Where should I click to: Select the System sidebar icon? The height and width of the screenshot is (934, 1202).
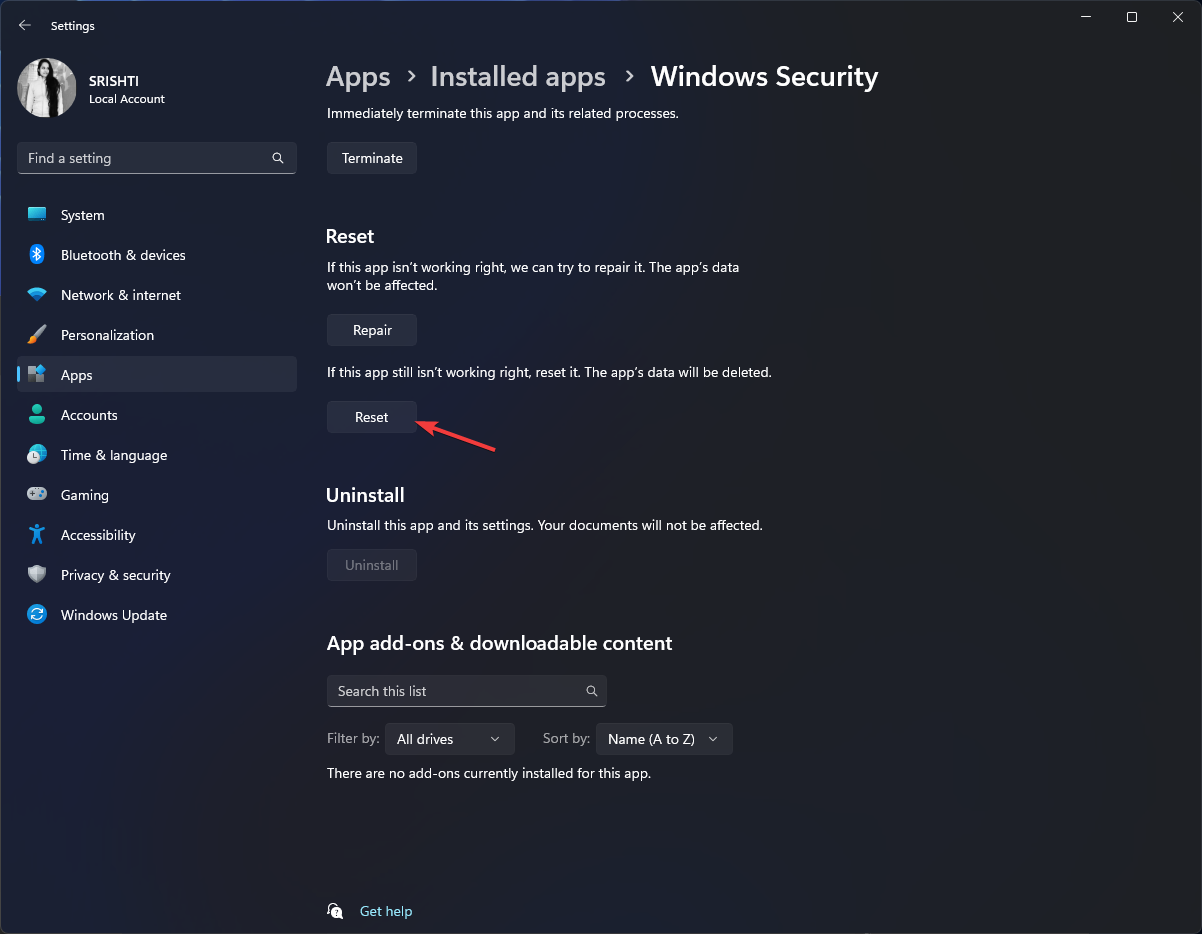point(37,214)
